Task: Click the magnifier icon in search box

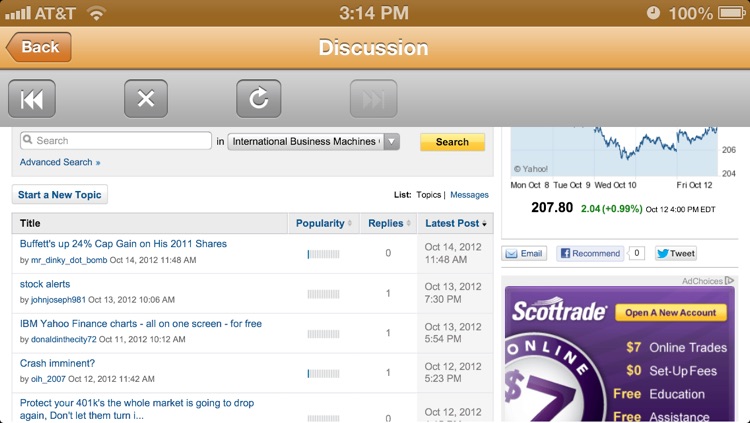Action: (x=28, y=140)
